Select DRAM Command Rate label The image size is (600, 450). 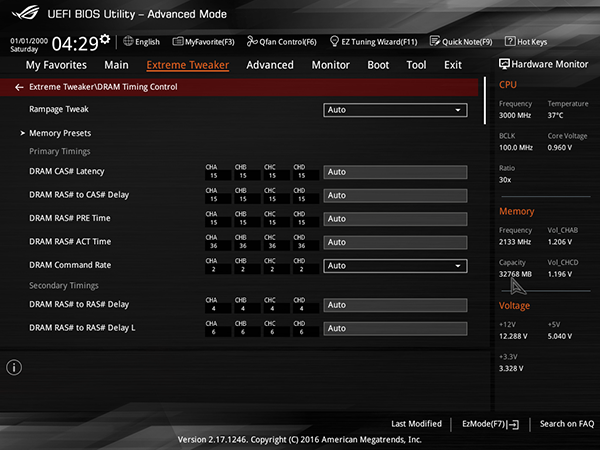(70, 265)
